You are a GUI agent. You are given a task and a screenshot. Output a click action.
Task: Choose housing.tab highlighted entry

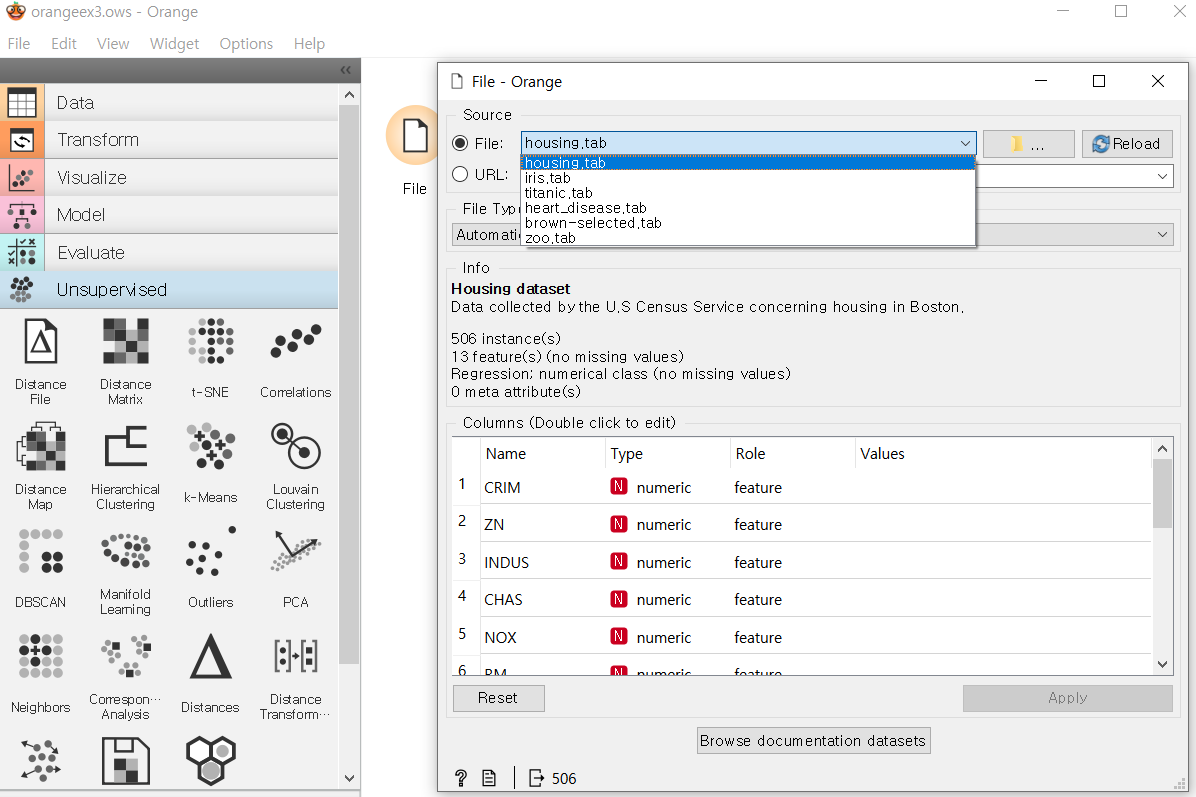748,162
